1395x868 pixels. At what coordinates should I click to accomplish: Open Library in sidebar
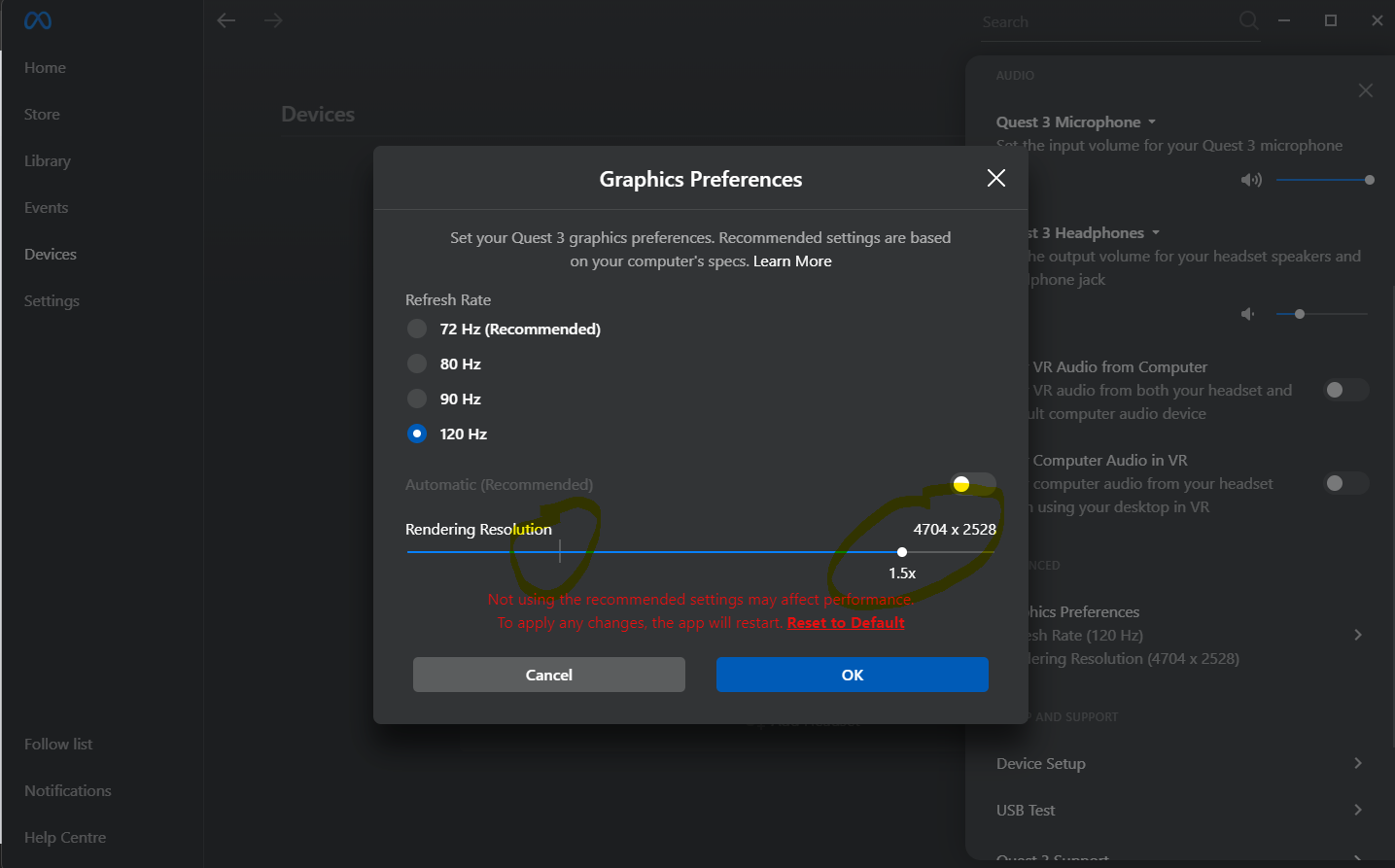click(x=48, y=160)
